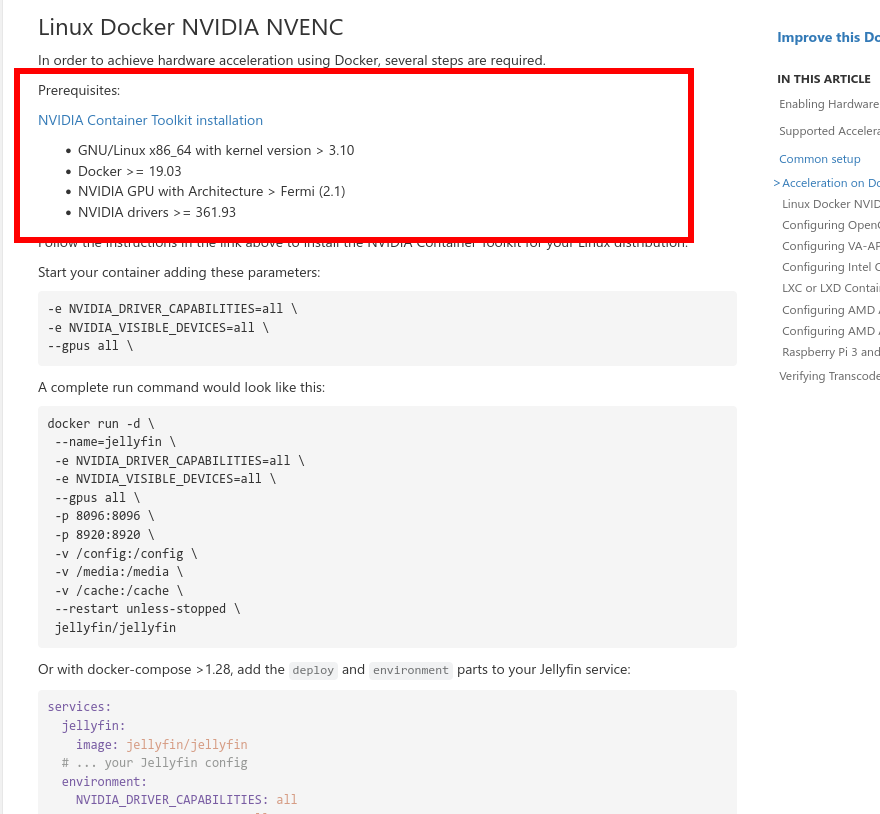Open the NVIDIA Container Toolkit installation link
This screenshot has height=814, width=880.
(x=150, y=120)
